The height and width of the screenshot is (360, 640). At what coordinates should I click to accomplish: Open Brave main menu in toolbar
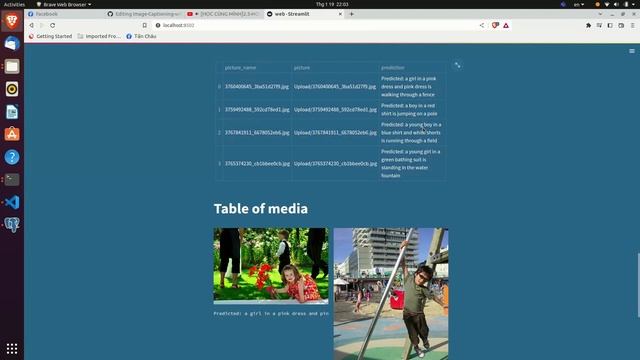point(632,25)
